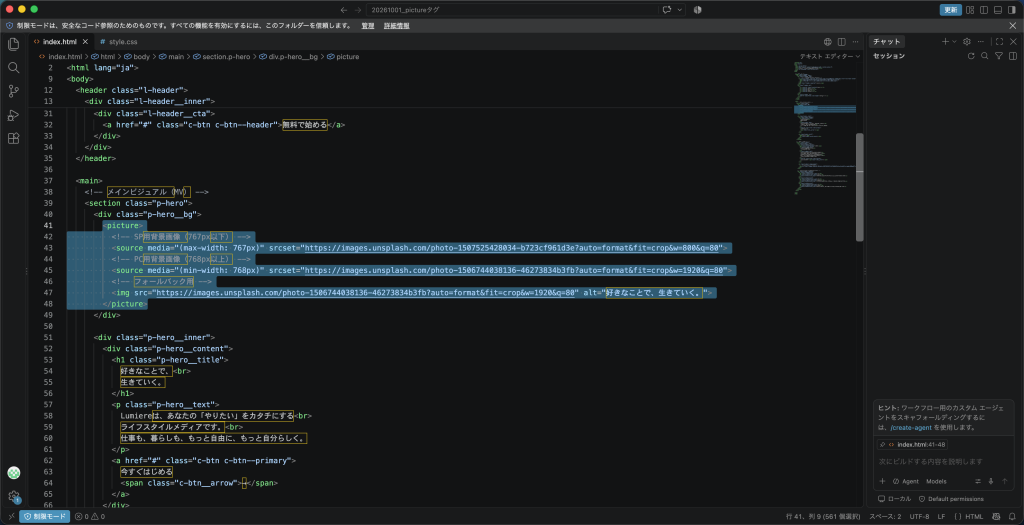Toggle the bottom panel visibility
Image resolution: width=1024 pixels, height=525 pixels.
point(997,10)
